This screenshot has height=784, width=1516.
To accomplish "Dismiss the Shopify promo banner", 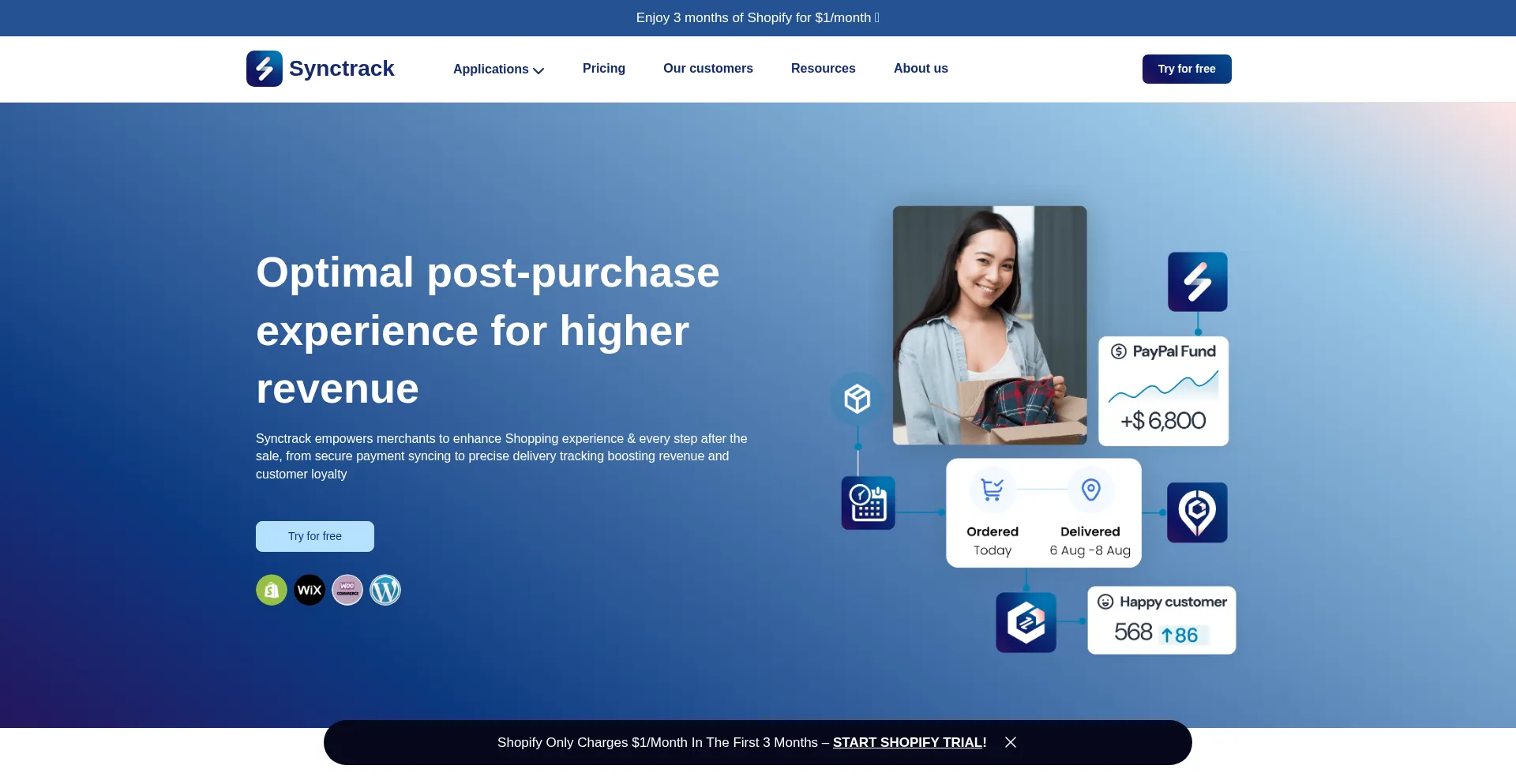I will [x=1011, y=742].
